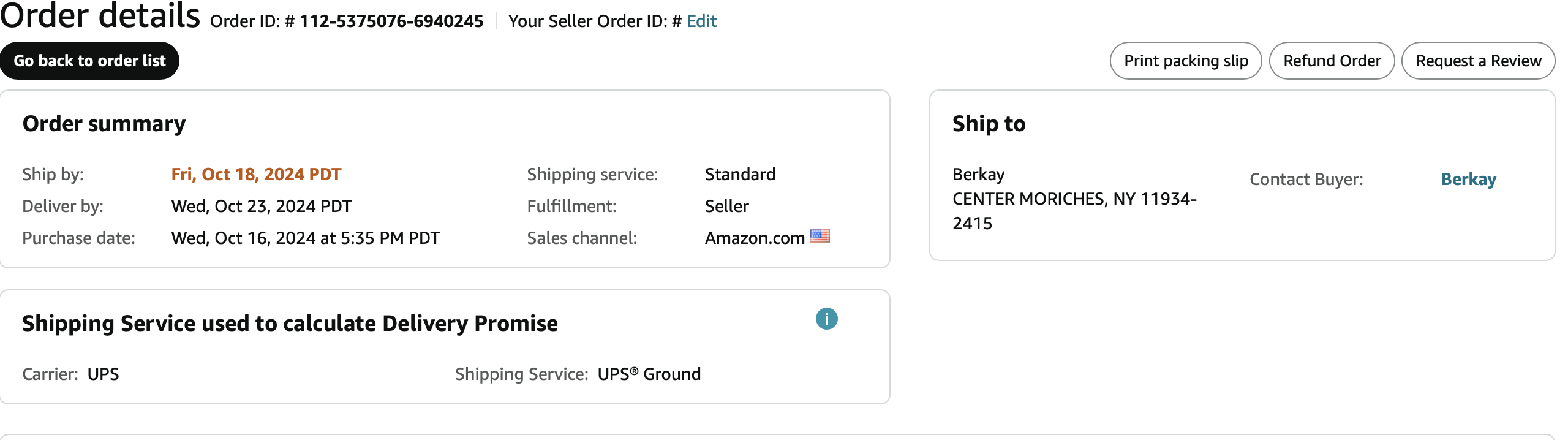Click the Deliver by date Wed, Oct 23
This screenshot has height=440, width=1568.
point(262,207)
